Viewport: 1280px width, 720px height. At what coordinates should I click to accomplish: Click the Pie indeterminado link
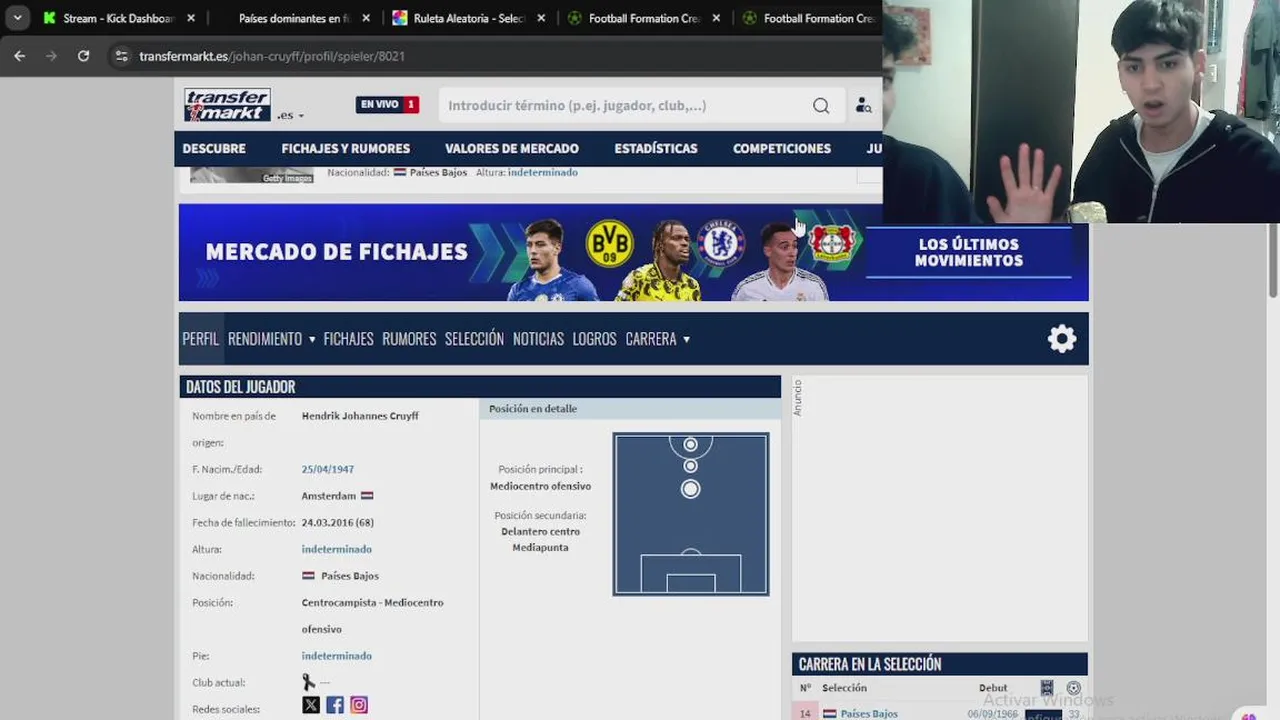coord(336,656)
